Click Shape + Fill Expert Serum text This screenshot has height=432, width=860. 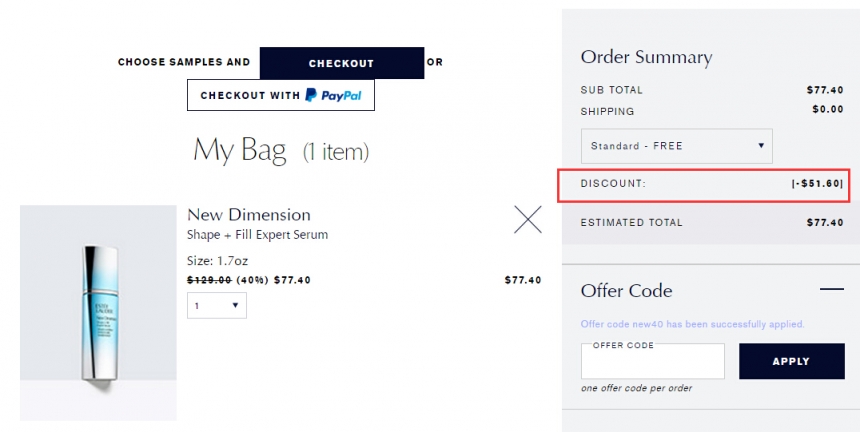257,235
